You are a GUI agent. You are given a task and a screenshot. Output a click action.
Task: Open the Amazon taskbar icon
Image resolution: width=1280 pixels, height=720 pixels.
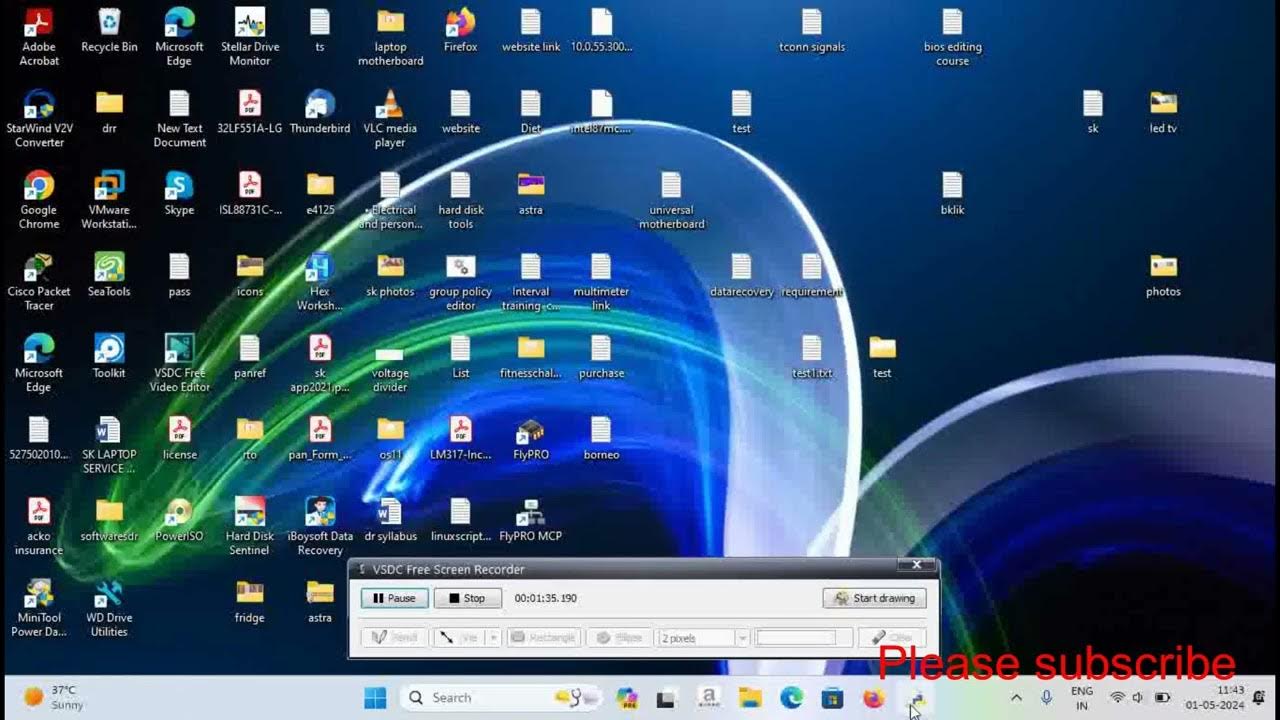708,698
